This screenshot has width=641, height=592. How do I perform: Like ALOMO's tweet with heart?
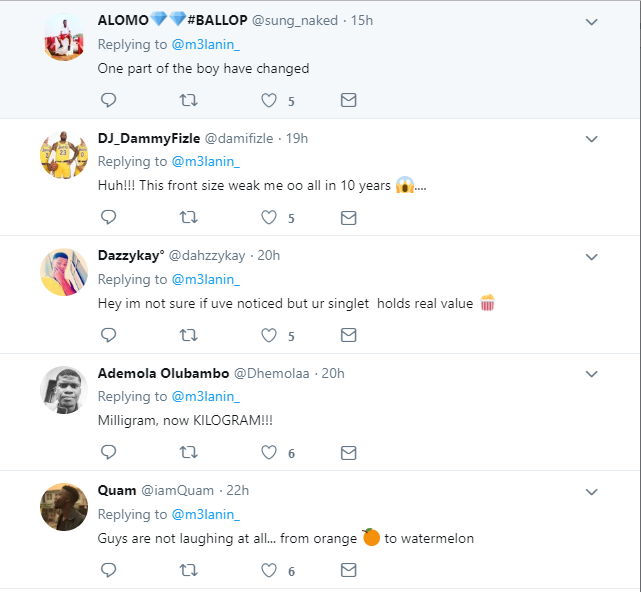click(268, 100)
